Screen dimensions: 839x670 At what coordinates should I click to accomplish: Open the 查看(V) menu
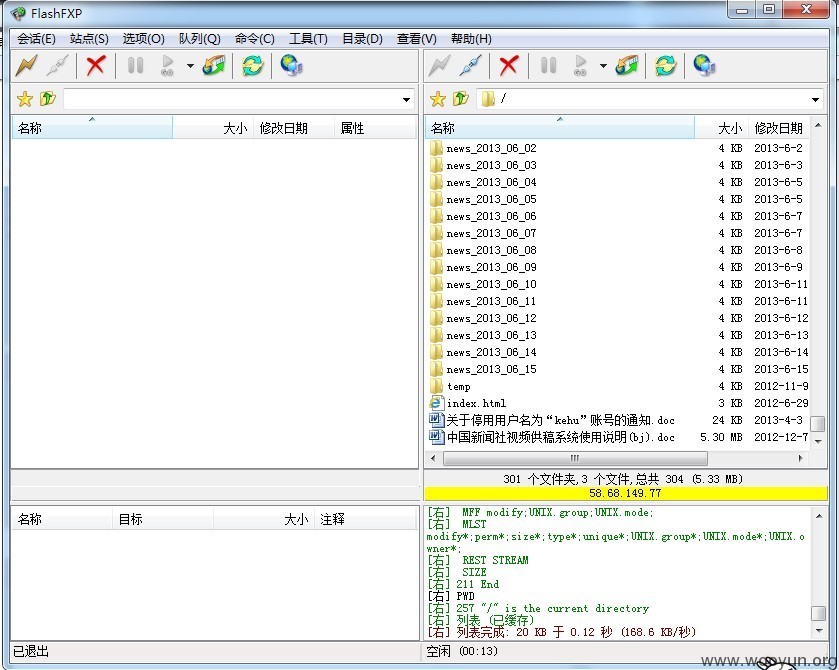417,39
